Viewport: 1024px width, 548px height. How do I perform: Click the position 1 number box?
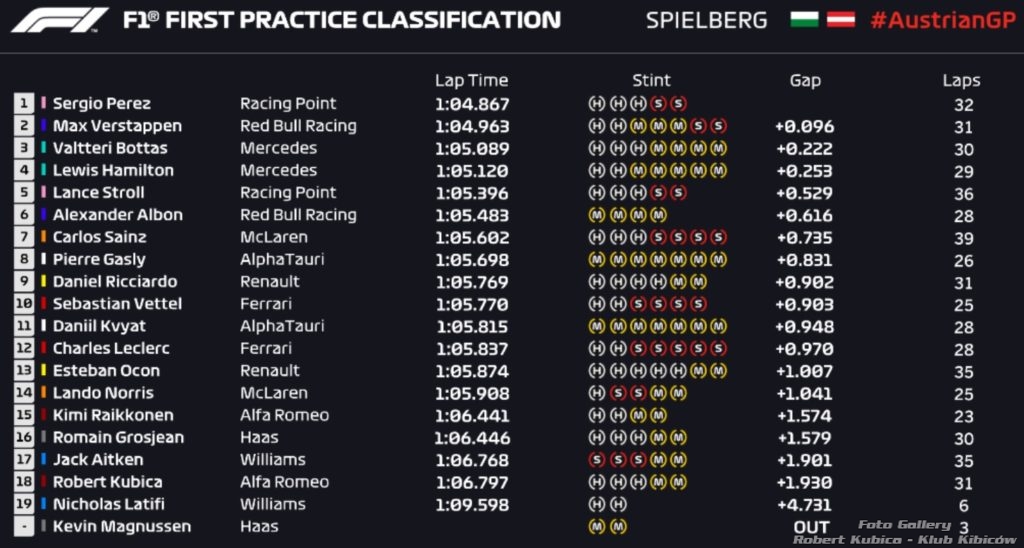(24, 103)
